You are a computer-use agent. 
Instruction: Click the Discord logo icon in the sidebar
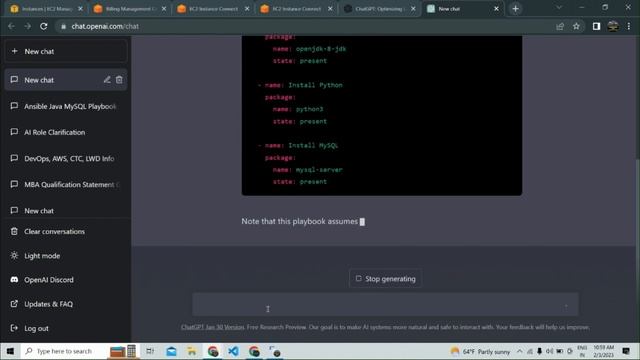click(14, 280)
